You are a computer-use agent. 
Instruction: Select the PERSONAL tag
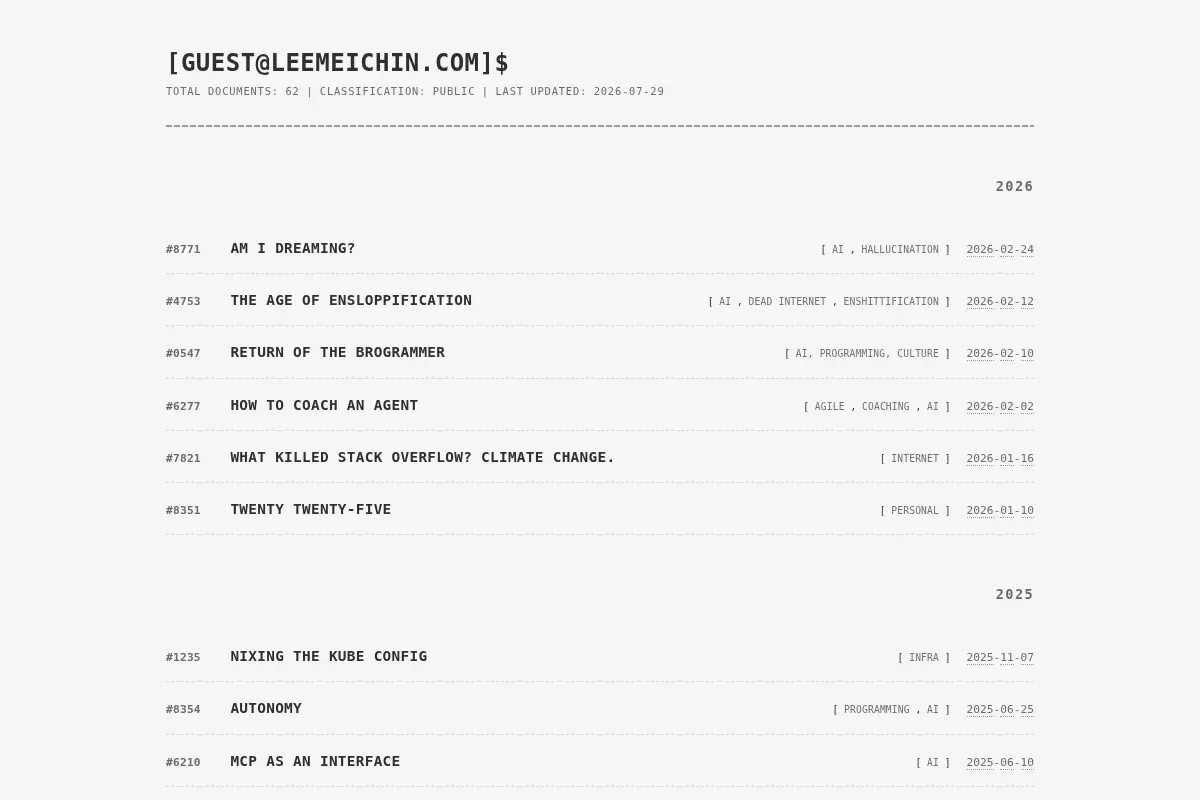(915, 511)
